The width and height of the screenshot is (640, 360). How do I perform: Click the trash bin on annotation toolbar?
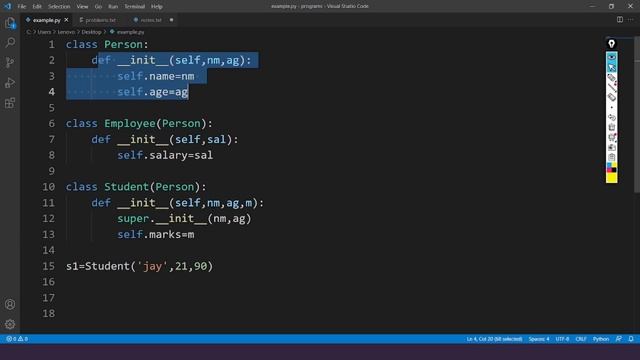(611, 127)
